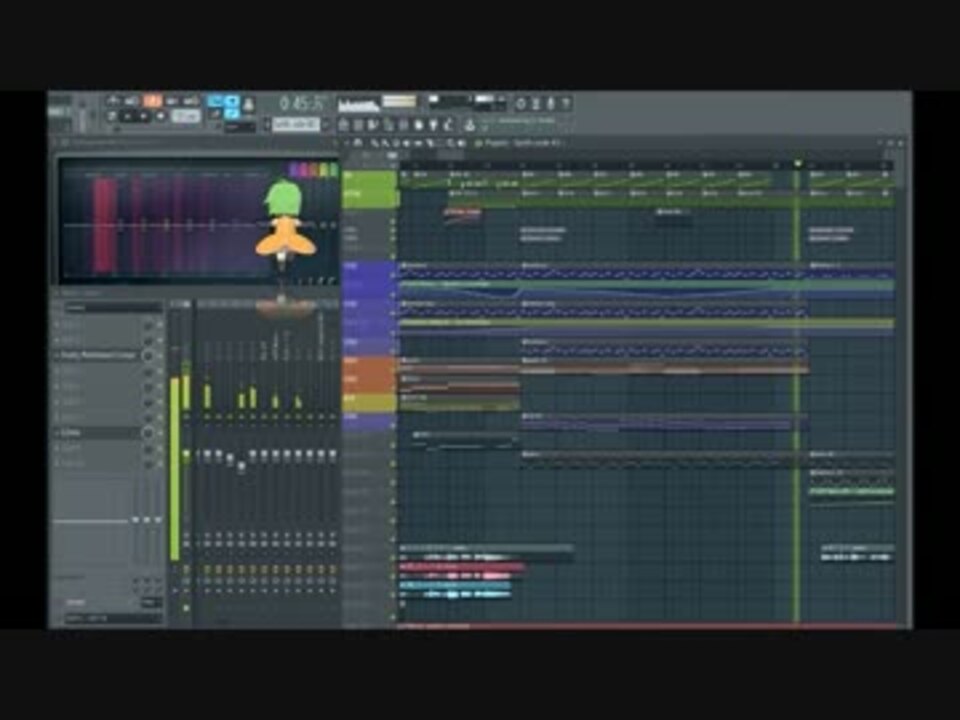Screen dimensions: 960x720
Task: Toggle the second highlighted effect slot's enable knob
Action: 148,432
